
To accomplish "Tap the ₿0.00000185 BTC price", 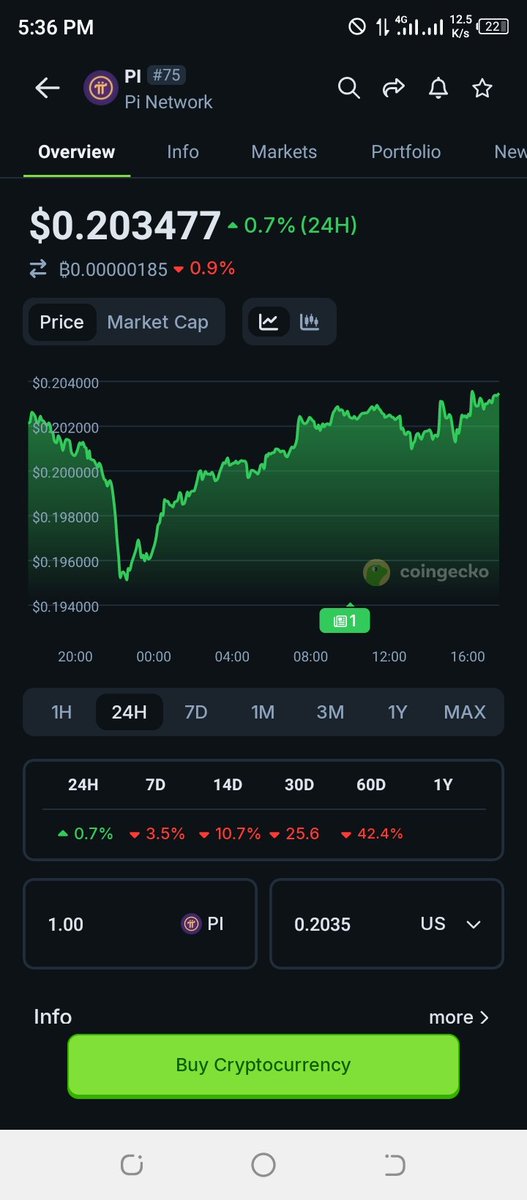I will pyautogui.click(x=112, y=268).
